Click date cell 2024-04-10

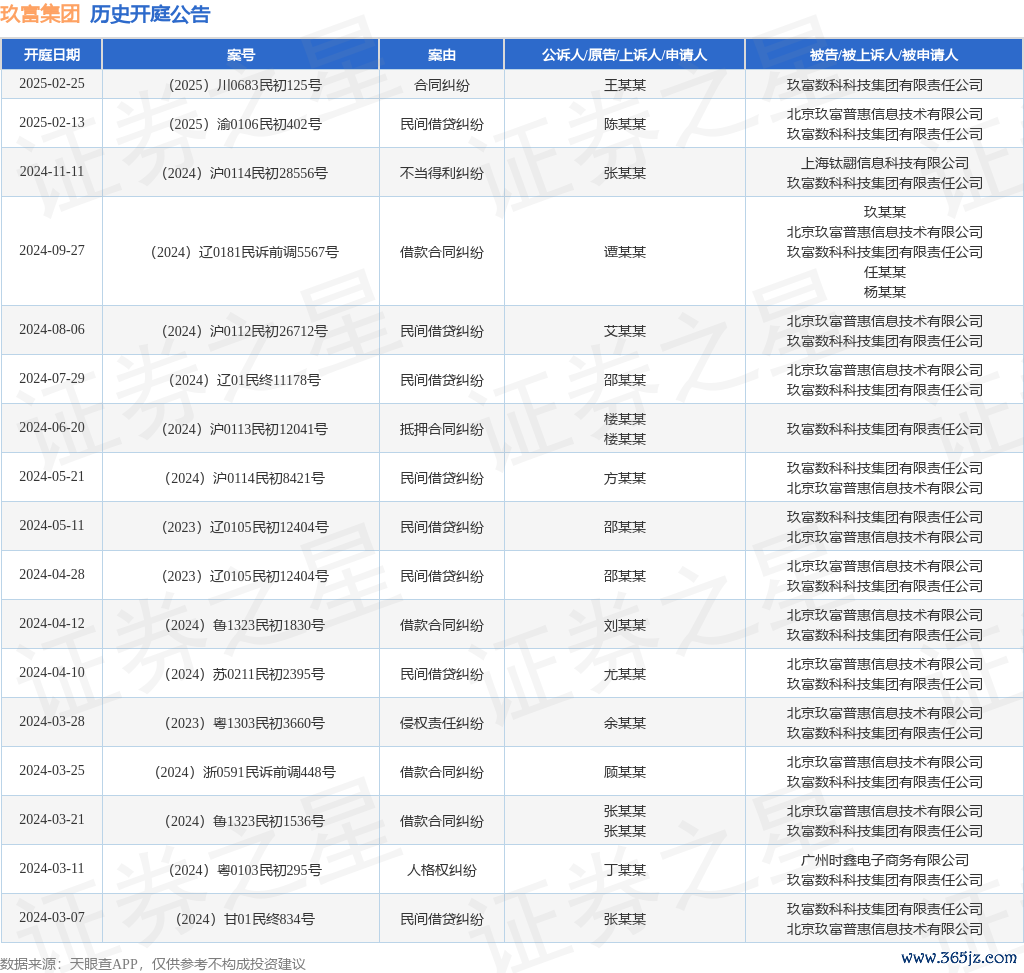(x=52, y=673)
